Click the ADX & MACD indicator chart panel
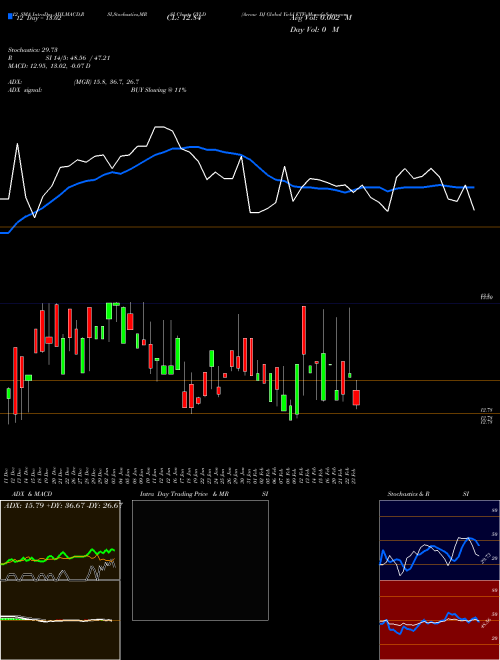The width and height of the screenshot is (500, 660). (60, 580)
